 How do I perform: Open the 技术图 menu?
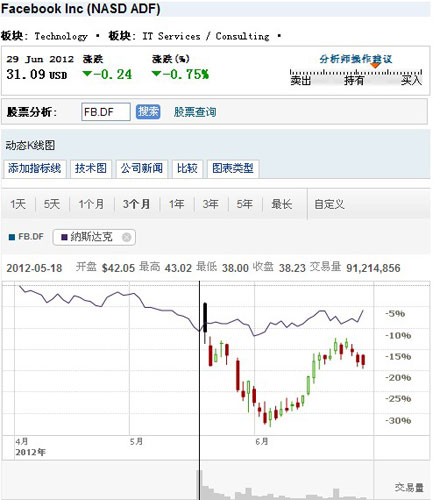coord(91,168)
